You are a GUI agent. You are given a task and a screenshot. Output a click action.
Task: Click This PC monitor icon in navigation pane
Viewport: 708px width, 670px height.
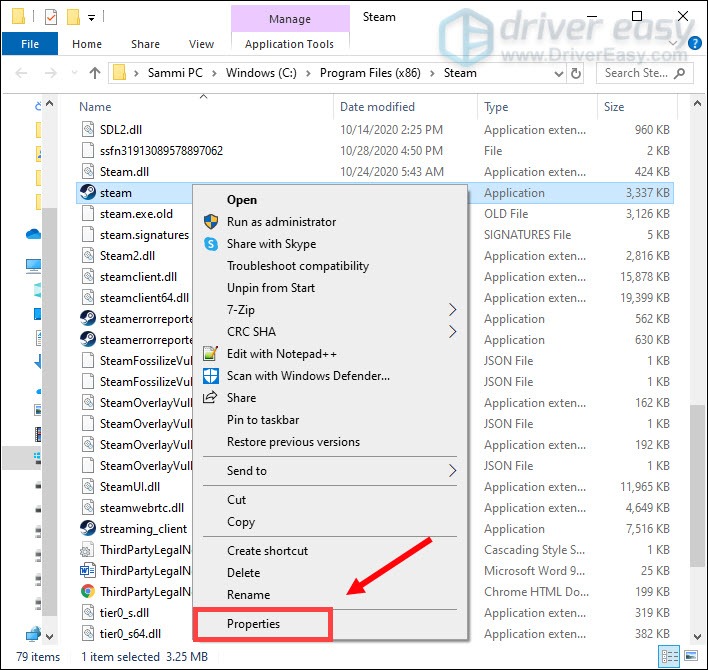(x=33, y=266)
